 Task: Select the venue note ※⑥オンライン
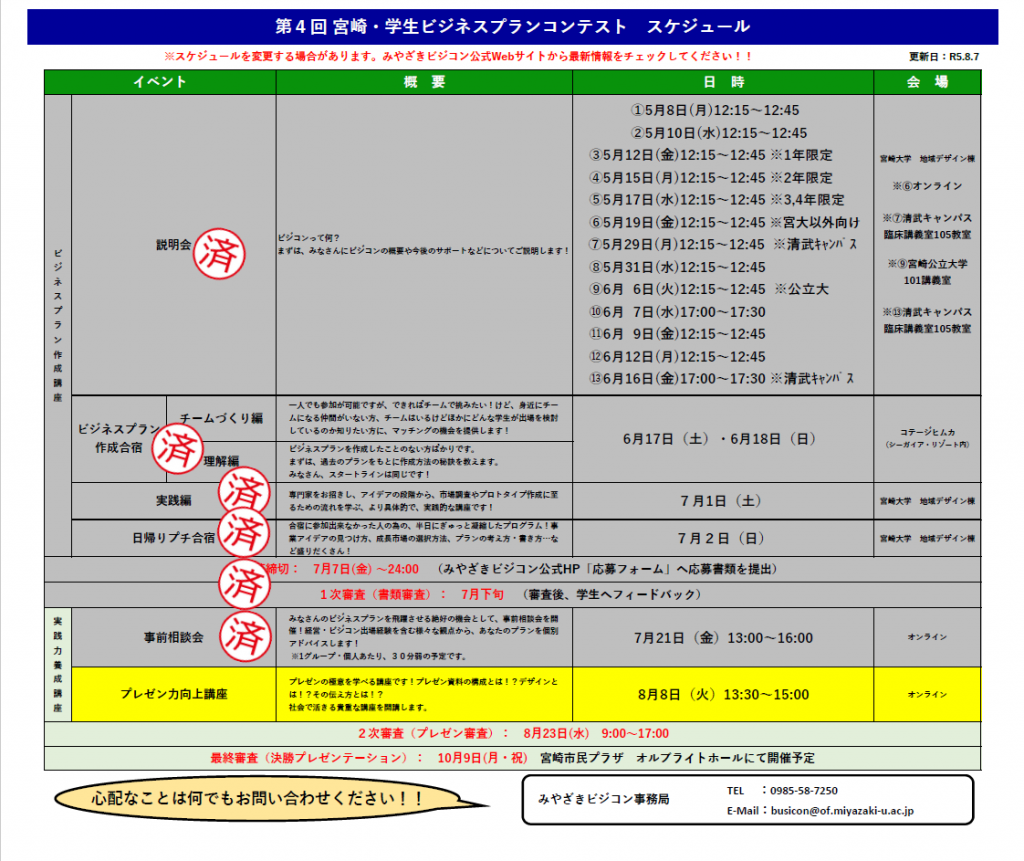pyautogui.click(x=927, y=186)
